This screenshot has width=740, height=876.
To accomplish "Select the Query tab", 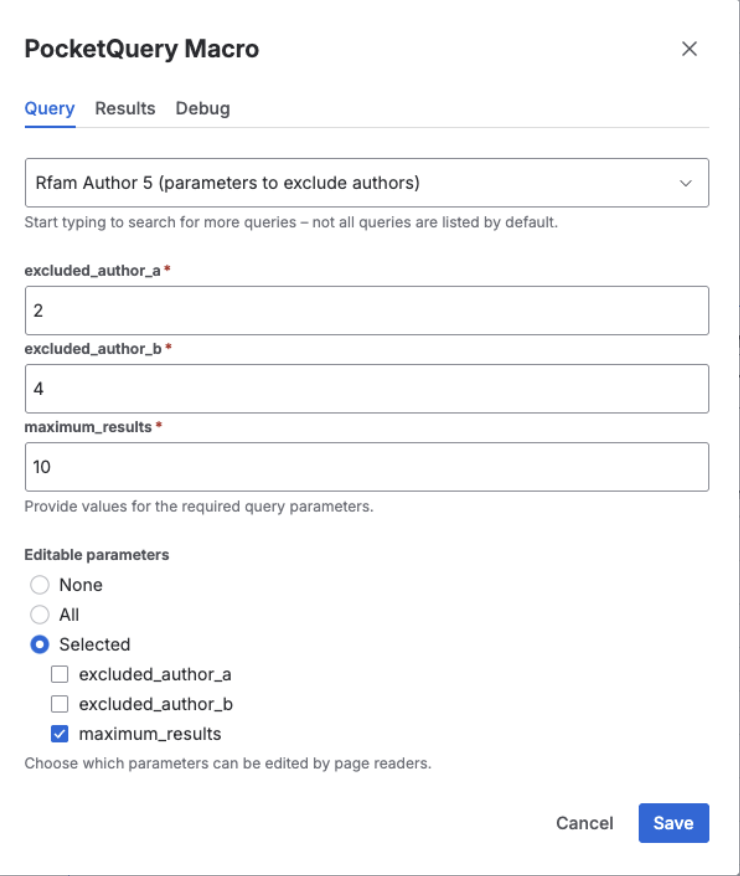I will 49,108.
